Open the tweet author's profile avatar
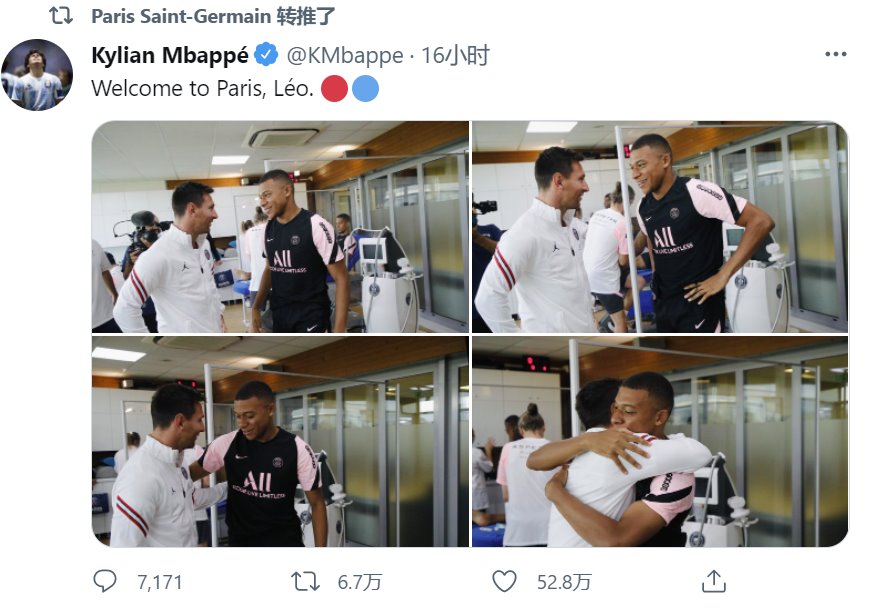This screenshot has width=874, height=609. click(37, 75)
